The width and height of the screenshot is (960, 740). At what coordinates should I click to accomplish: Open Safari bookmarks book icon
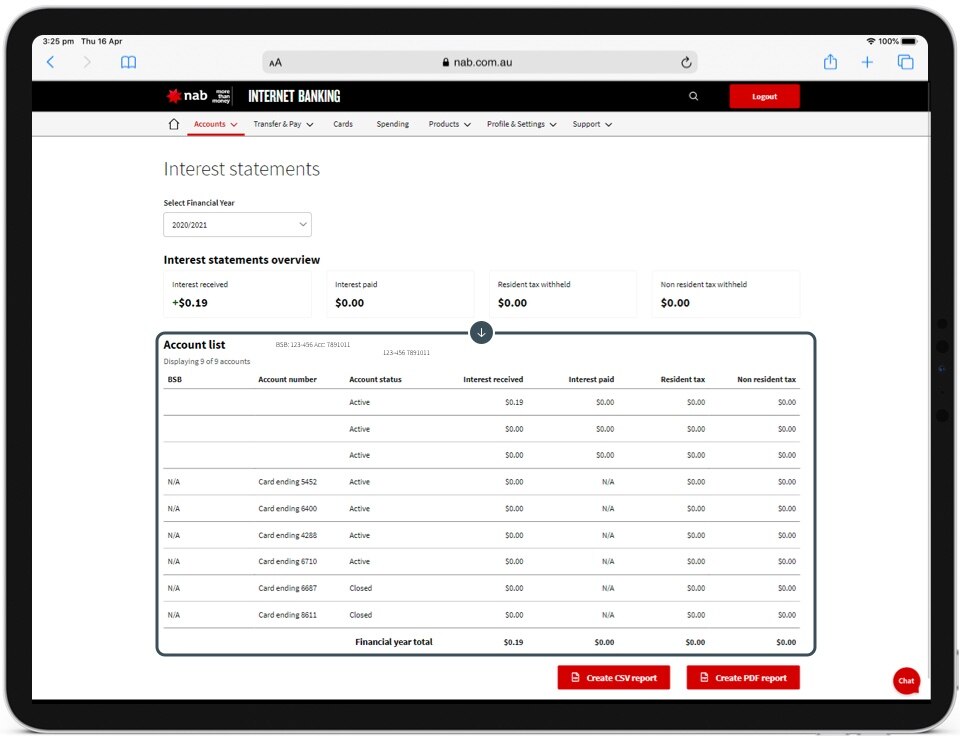[128, 62]
